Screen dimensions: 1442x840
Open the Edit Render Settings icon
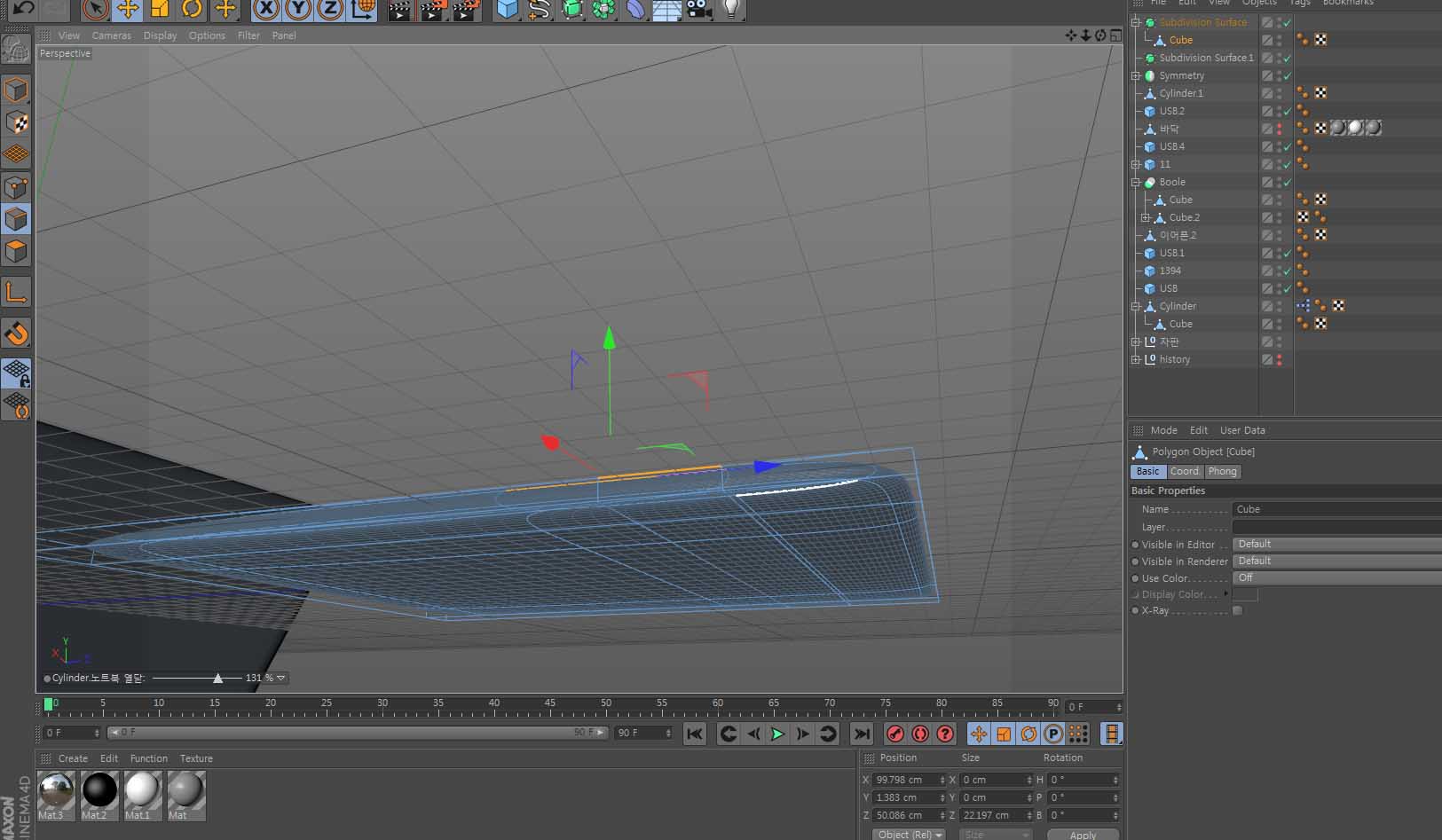[466, 10]
